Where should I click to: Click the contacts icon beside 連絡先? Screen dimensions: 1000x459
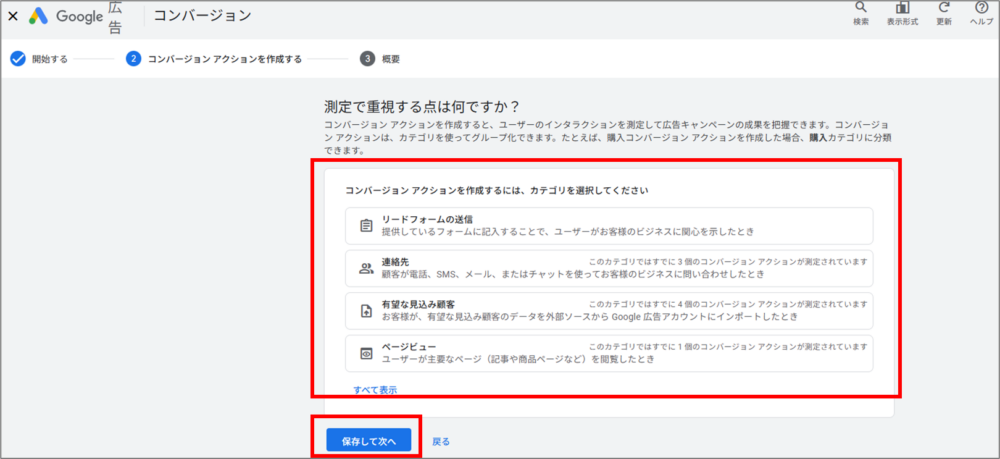point(366,268)
